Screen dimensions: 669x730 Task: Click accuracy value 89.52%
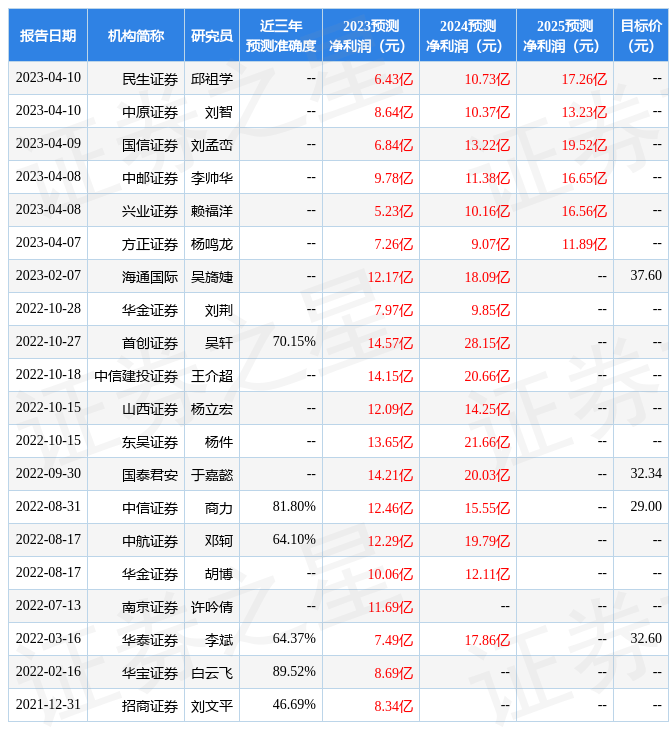coord(294,671)
